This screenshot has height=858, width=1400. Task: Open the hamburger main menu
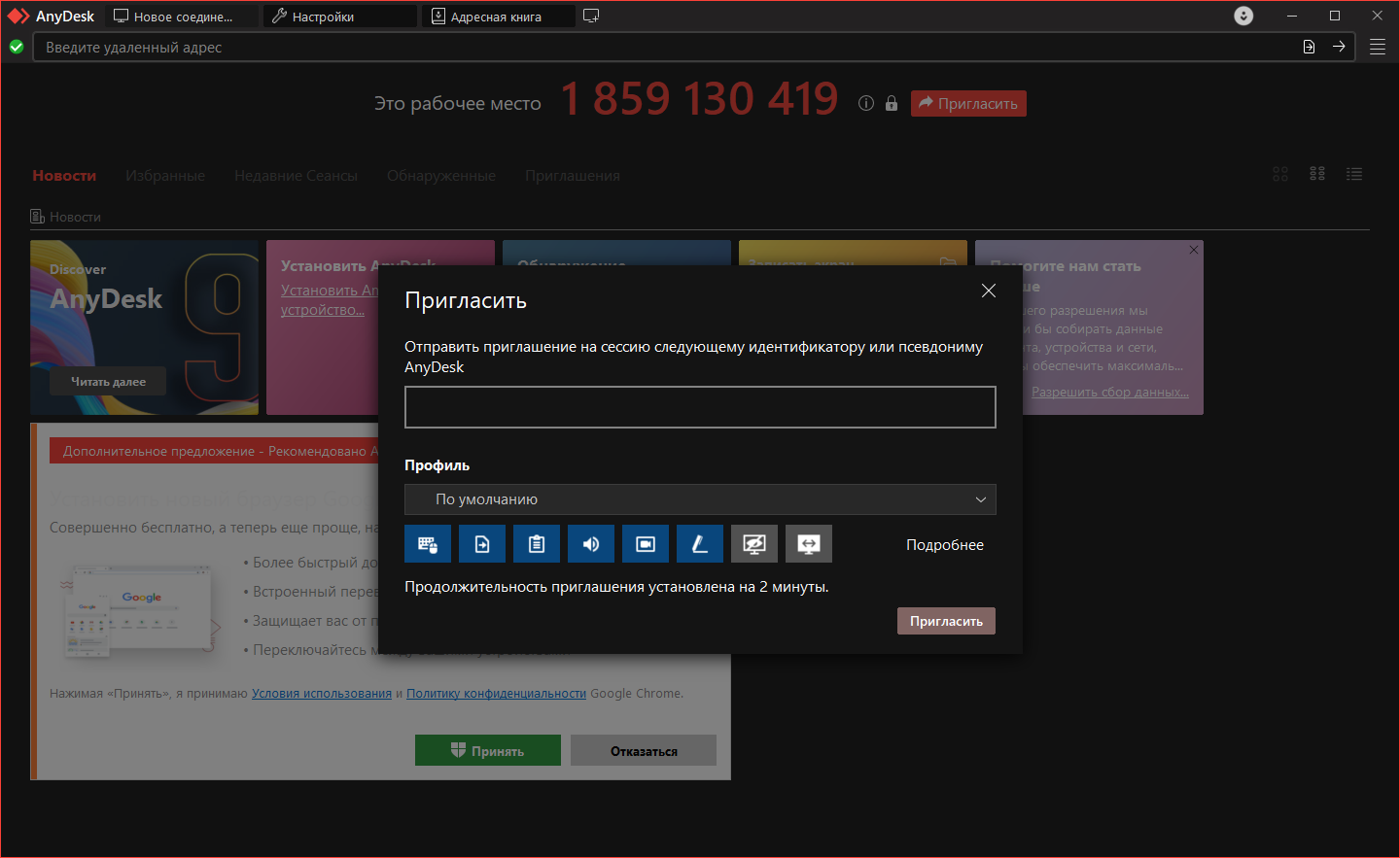[1378, 47]
